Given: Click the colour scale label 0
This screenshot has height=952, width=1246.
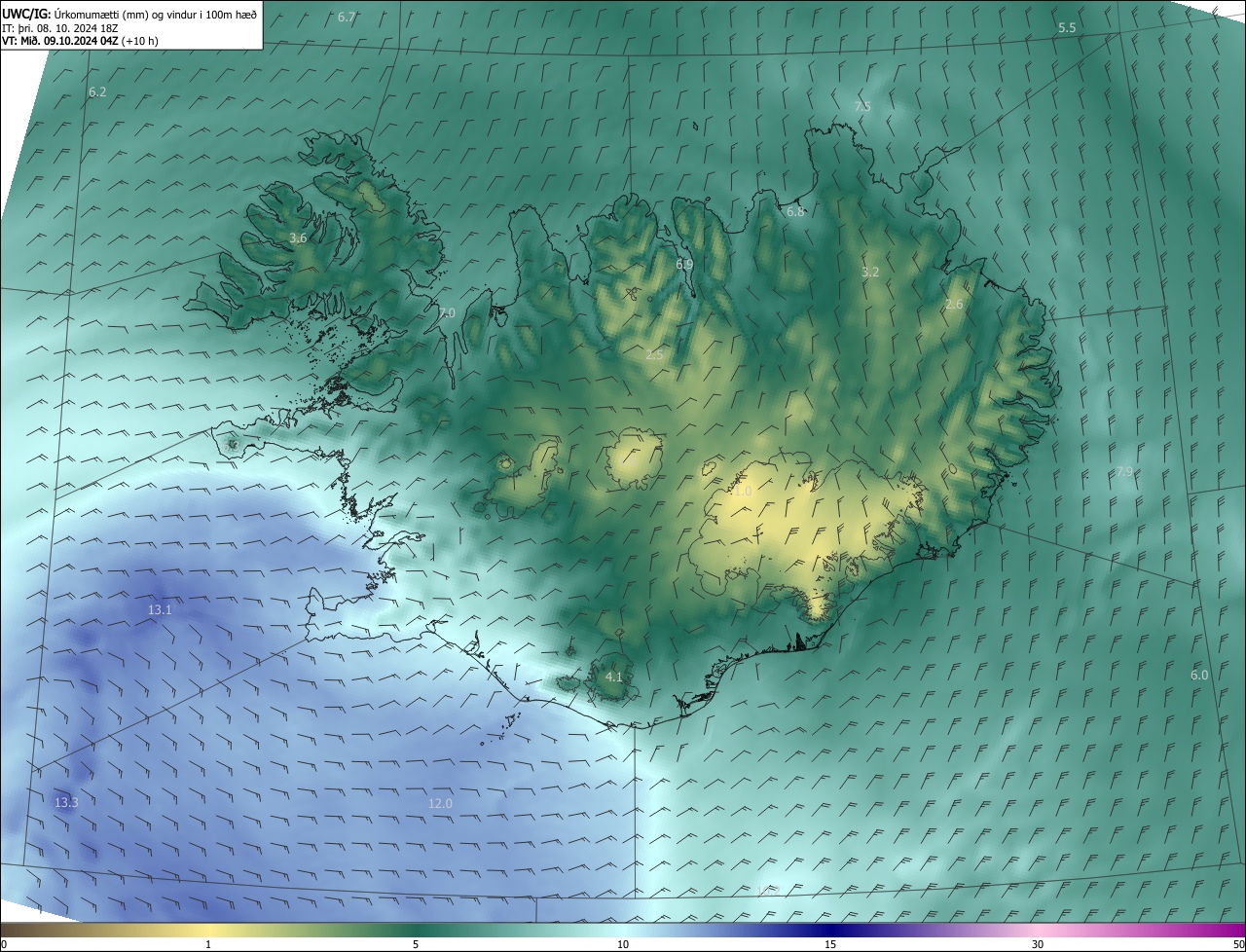Looking at the screenshot, I should point(4,944).
